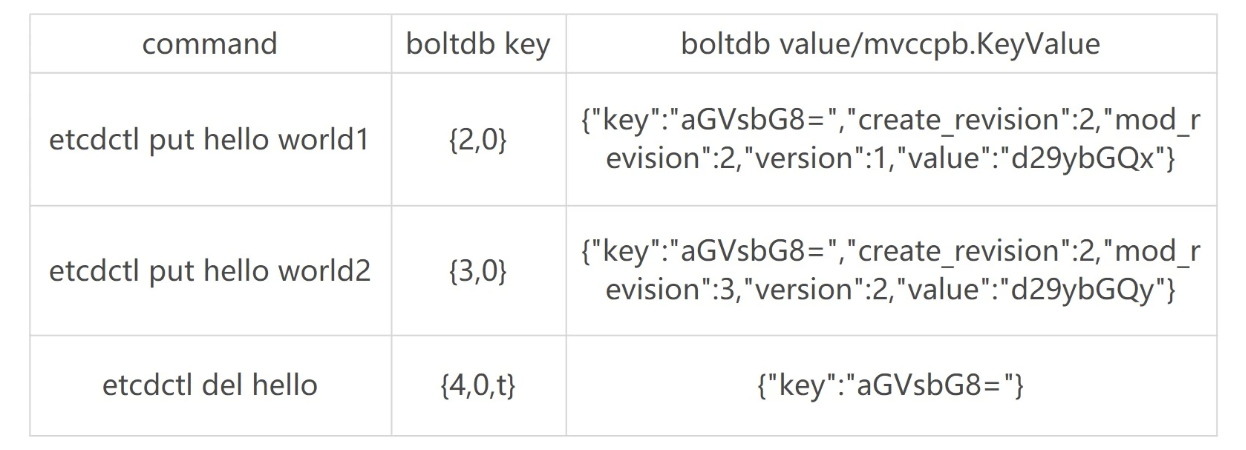Select the 'etcdctl put hello world1' cell
Screen dimensions: 1246x450
(x=209, y=140)
